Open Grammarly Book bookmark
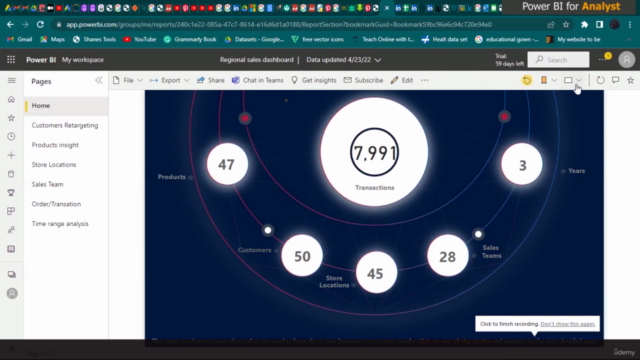Viewport: 640px width, 360px height. click(x=190, y=40)
